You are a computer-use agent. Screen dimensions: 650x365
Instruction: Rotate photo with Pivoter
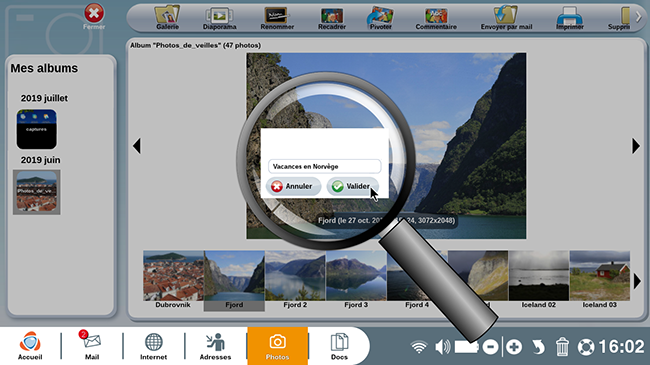[380, 17]
